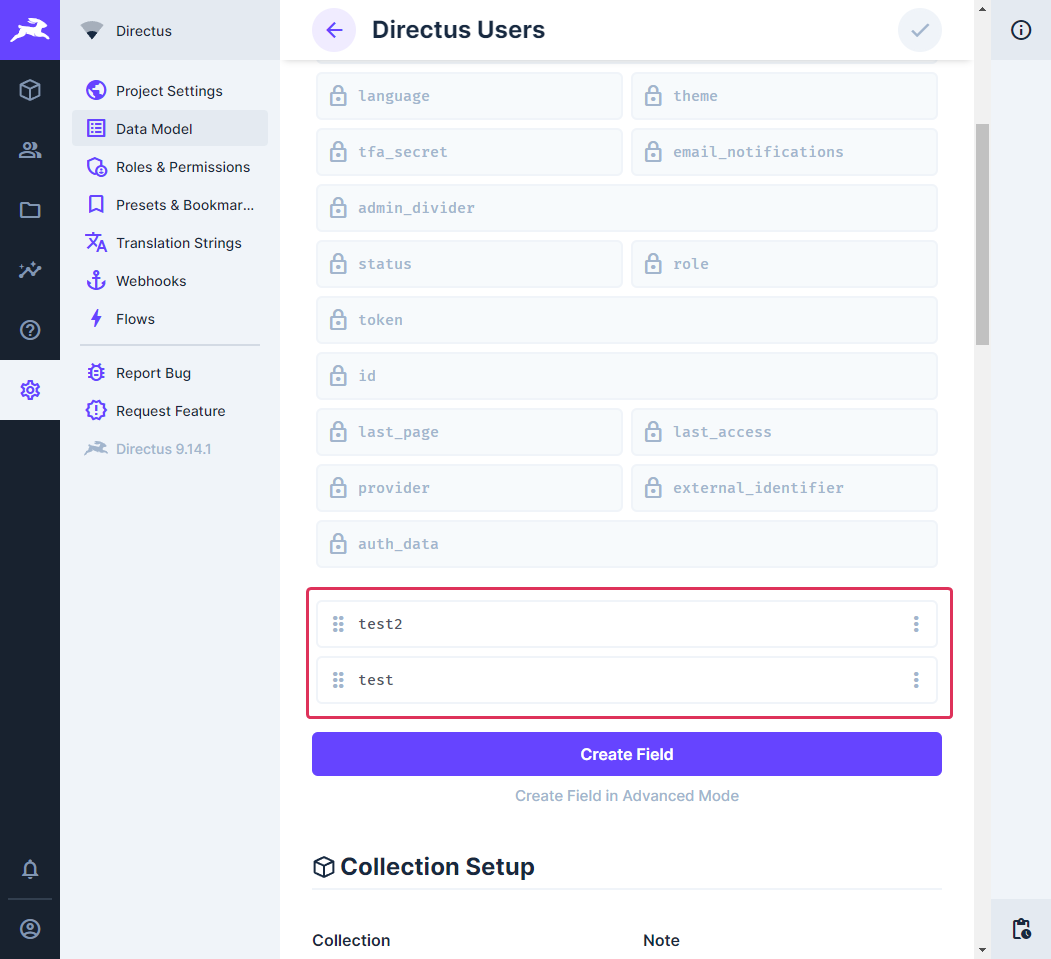
Task: Click the vertical scrollbar thumb
Action: click(x=982, y=235)
